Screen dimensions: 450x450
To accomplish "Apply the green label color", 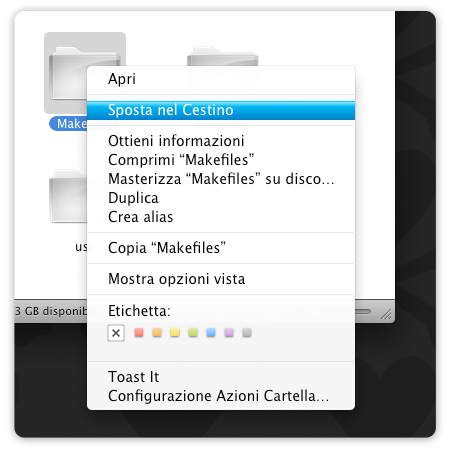I will (x=193, y=332).
